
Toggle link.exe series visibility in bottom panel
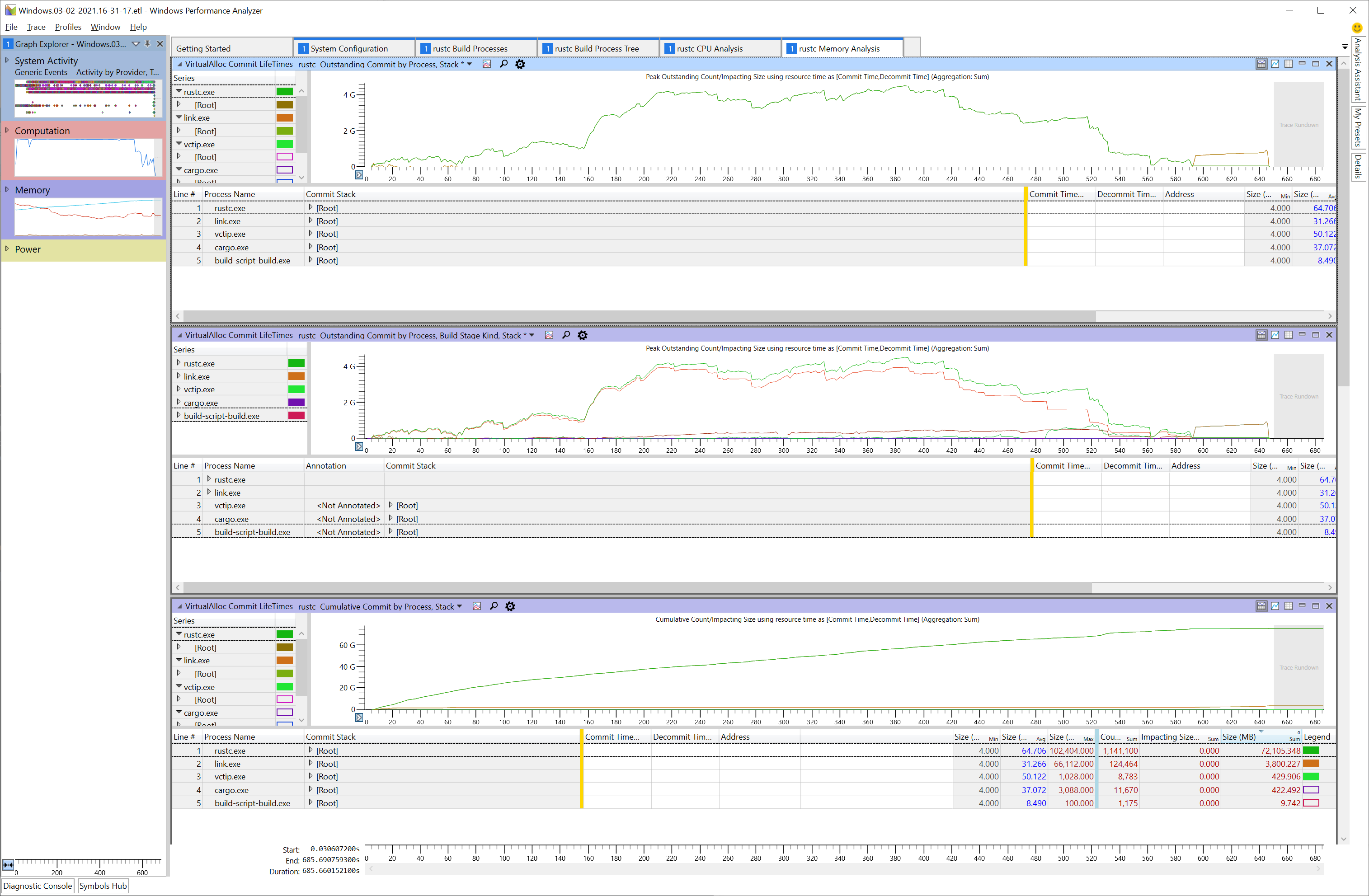[x=285, y=660]
